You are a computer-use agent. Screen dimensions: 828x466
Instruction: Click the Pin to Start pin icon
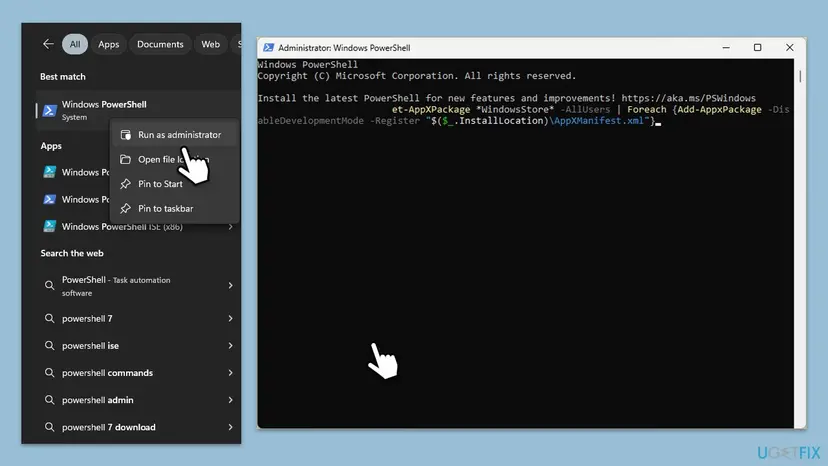[x=125, y=184]
